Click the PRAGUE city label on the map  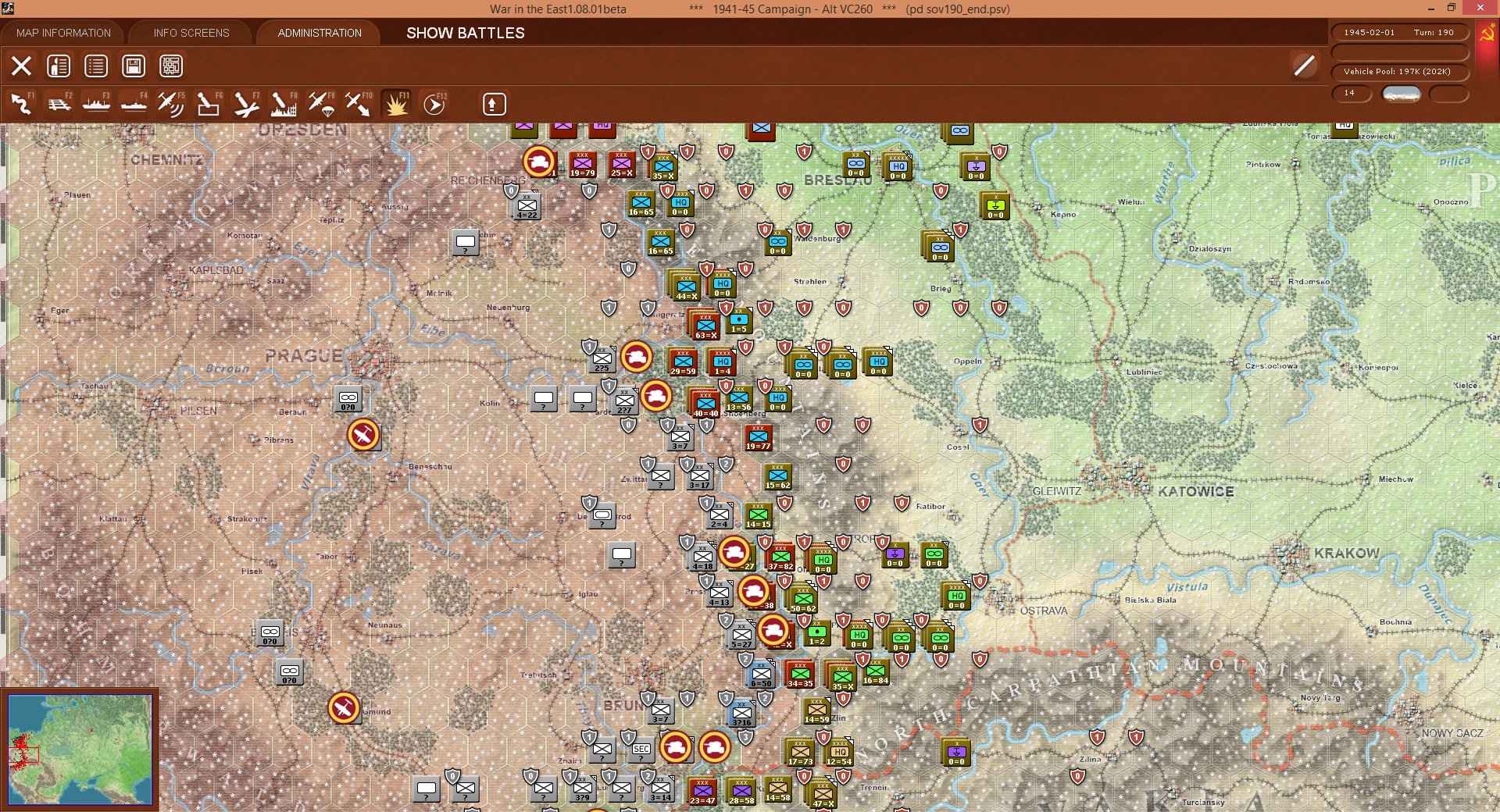click(x=304, y=356)
